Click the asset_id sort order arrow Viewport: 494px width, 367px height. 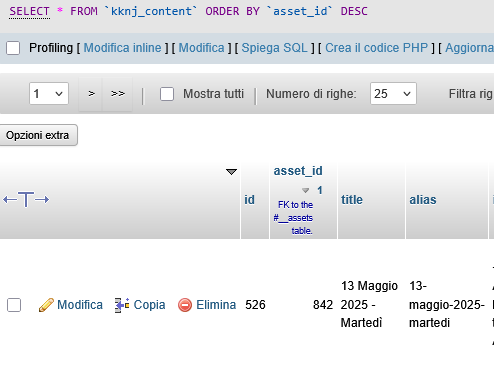(x=305, y=191)
